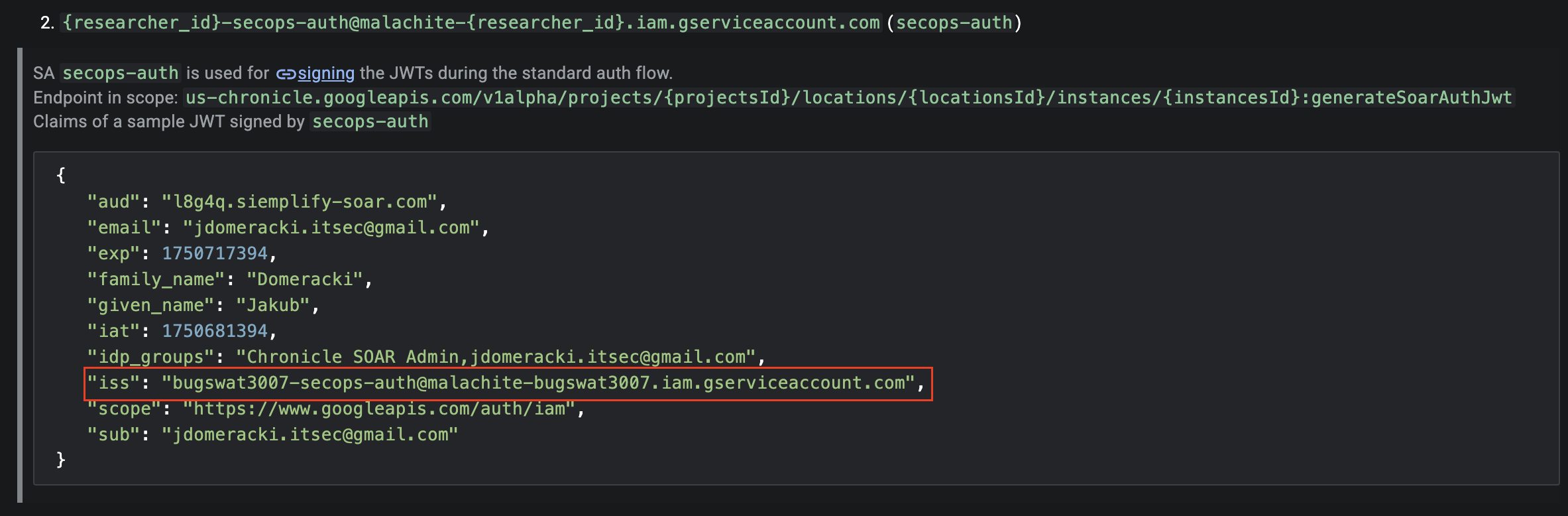Image resolution: width=1568 pixels, height=516 pixels.
Task: Click the "email" claim value in the JSON
Action: tap(331, 227)
